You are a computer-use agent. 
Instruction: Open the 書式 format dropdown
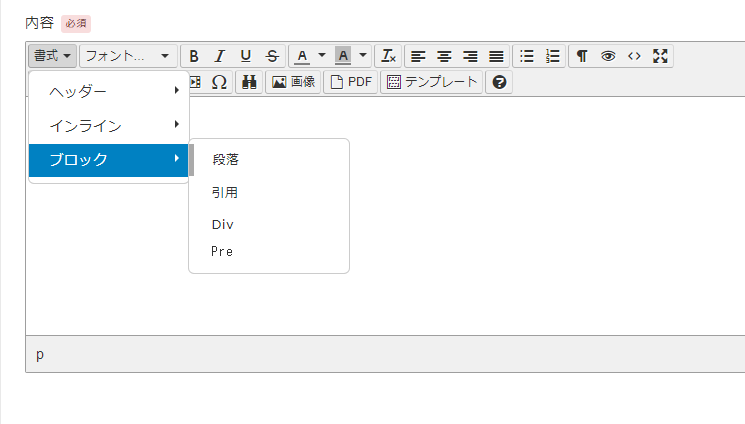pyautogui.click(x=52, y=56)
